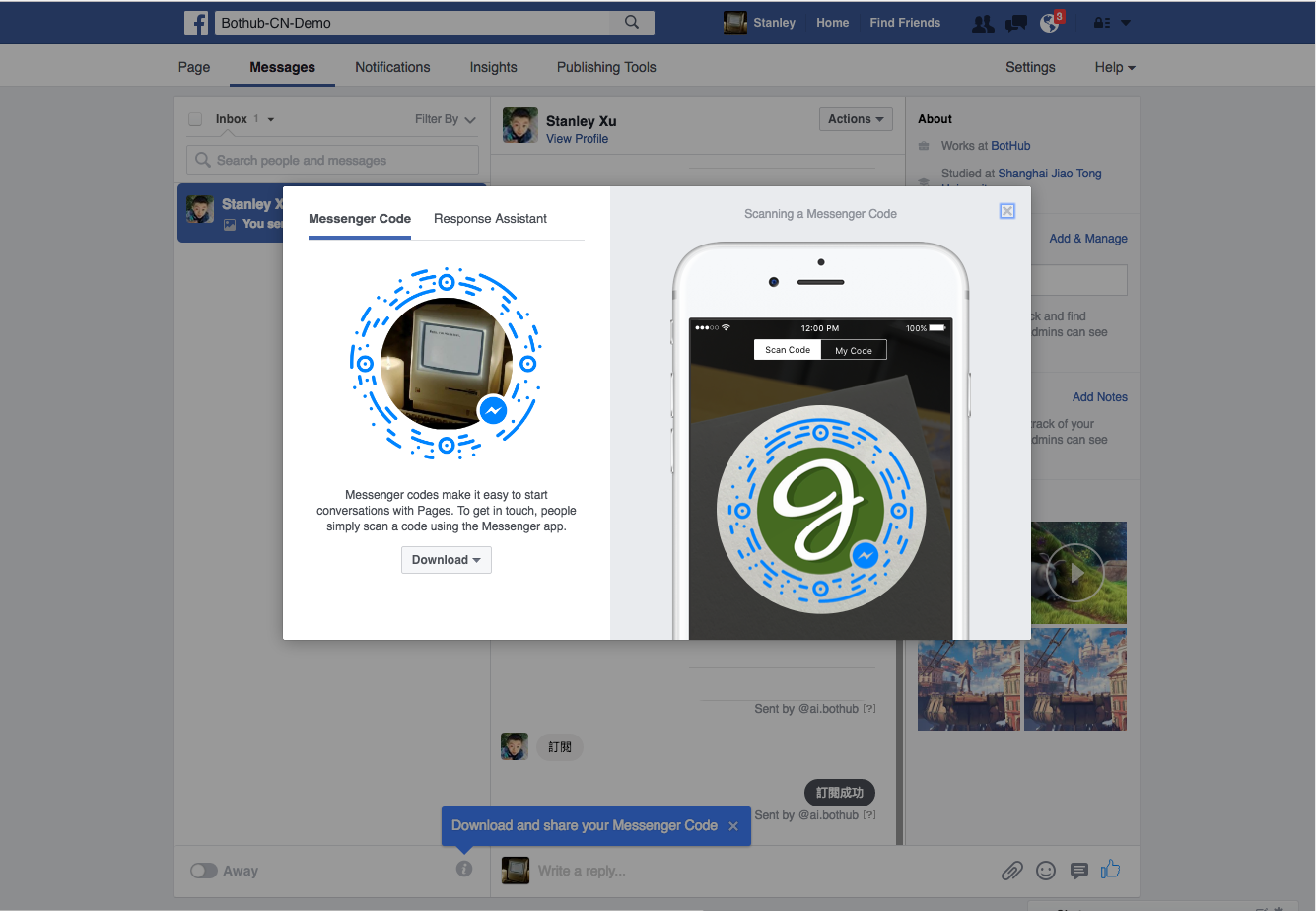Click the Facebook logo icon
Viewport: 1316px width, 911px height.
[x=196, y=22]
